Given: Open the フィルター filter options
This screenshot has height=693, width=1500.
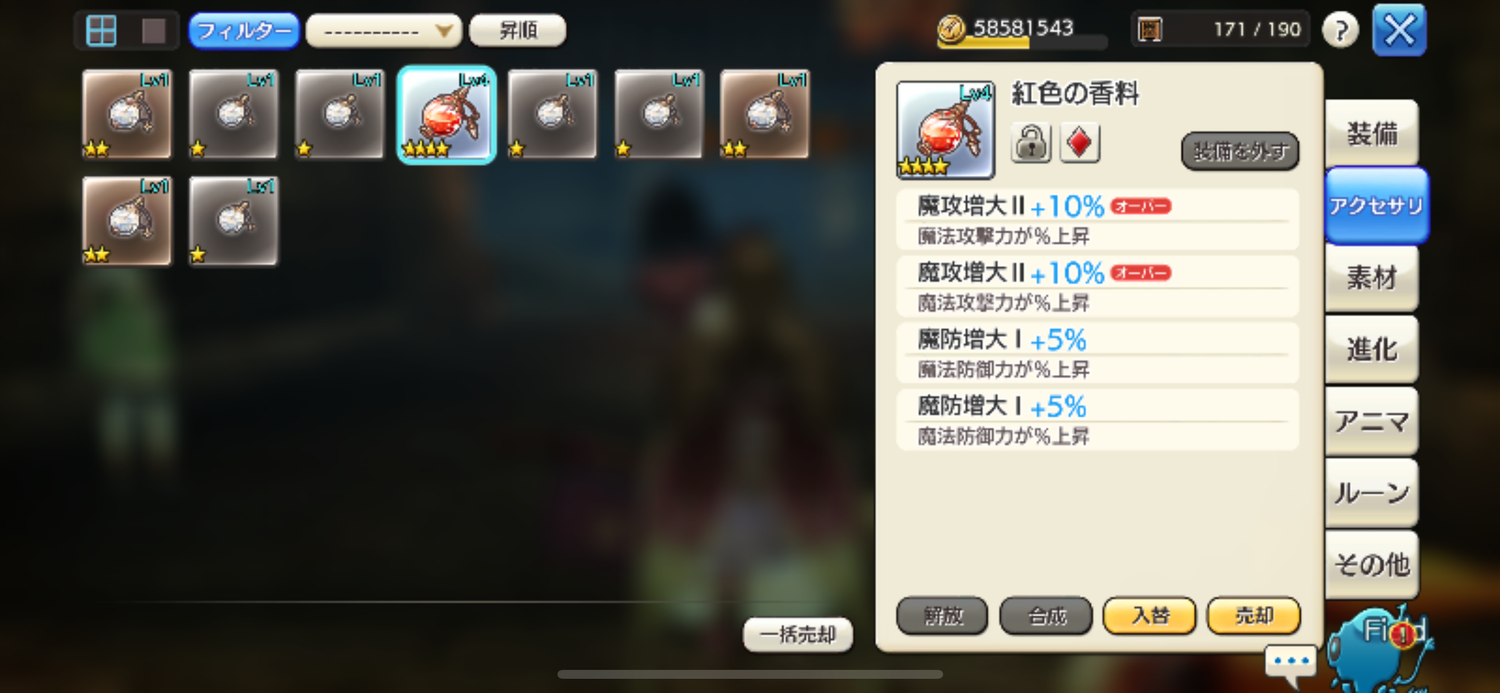Looking at the screenshot, I should click(x=244, y=31).
